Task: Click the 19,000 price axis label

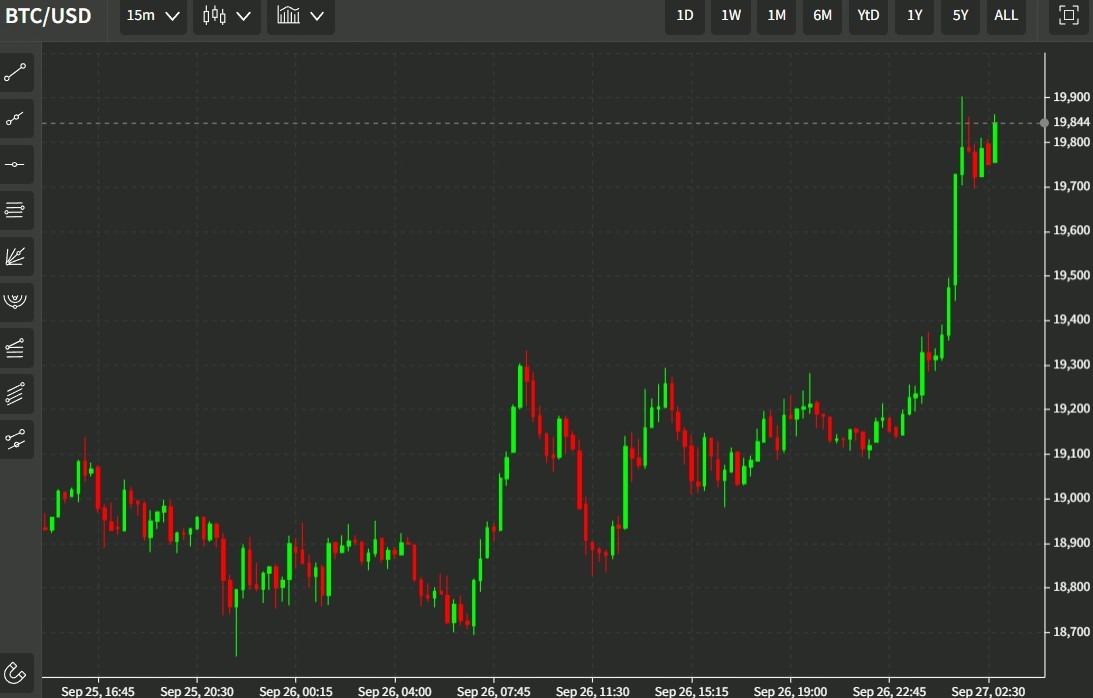Action: (x=1071, y=498)
